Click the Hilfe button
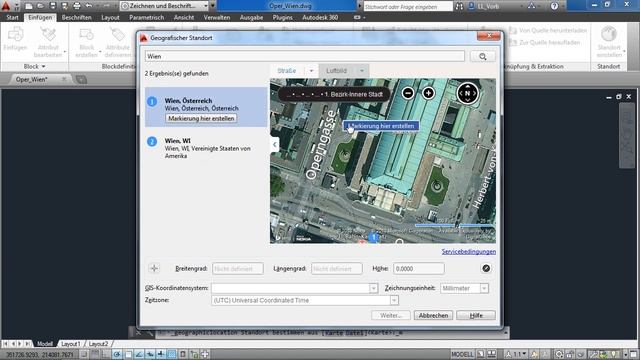Viewport: 640px width, 360px height. click(x=476, y=315)
